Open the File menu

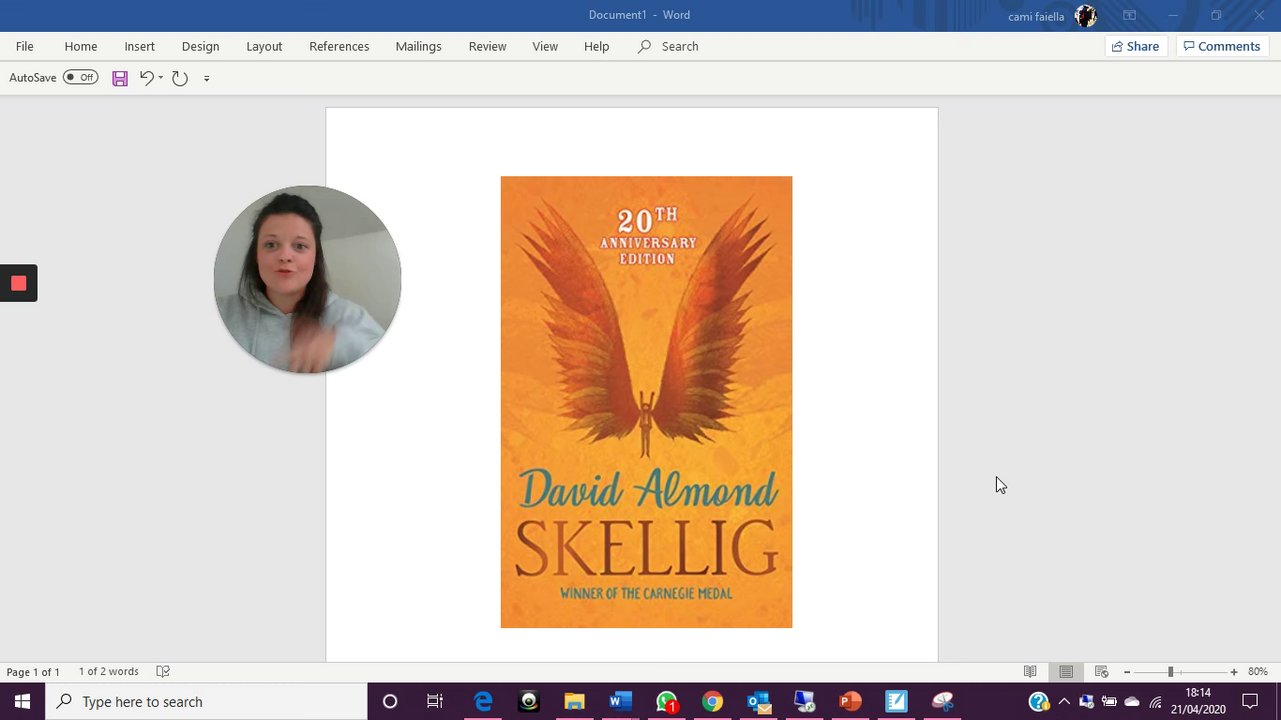25,46
